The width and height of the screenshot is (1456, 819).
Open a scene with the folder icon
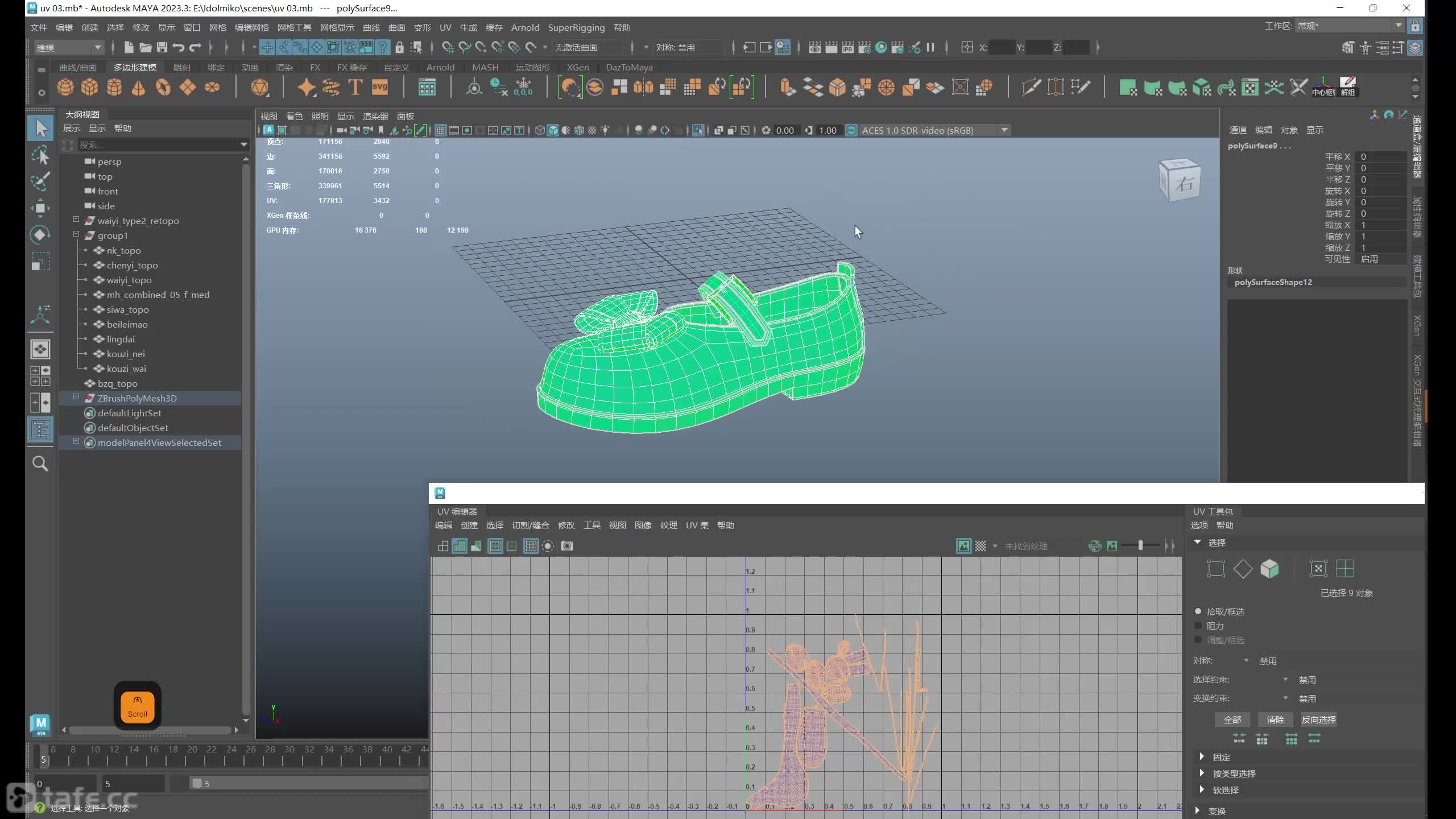pyautogui.click(x=146, y=47)
